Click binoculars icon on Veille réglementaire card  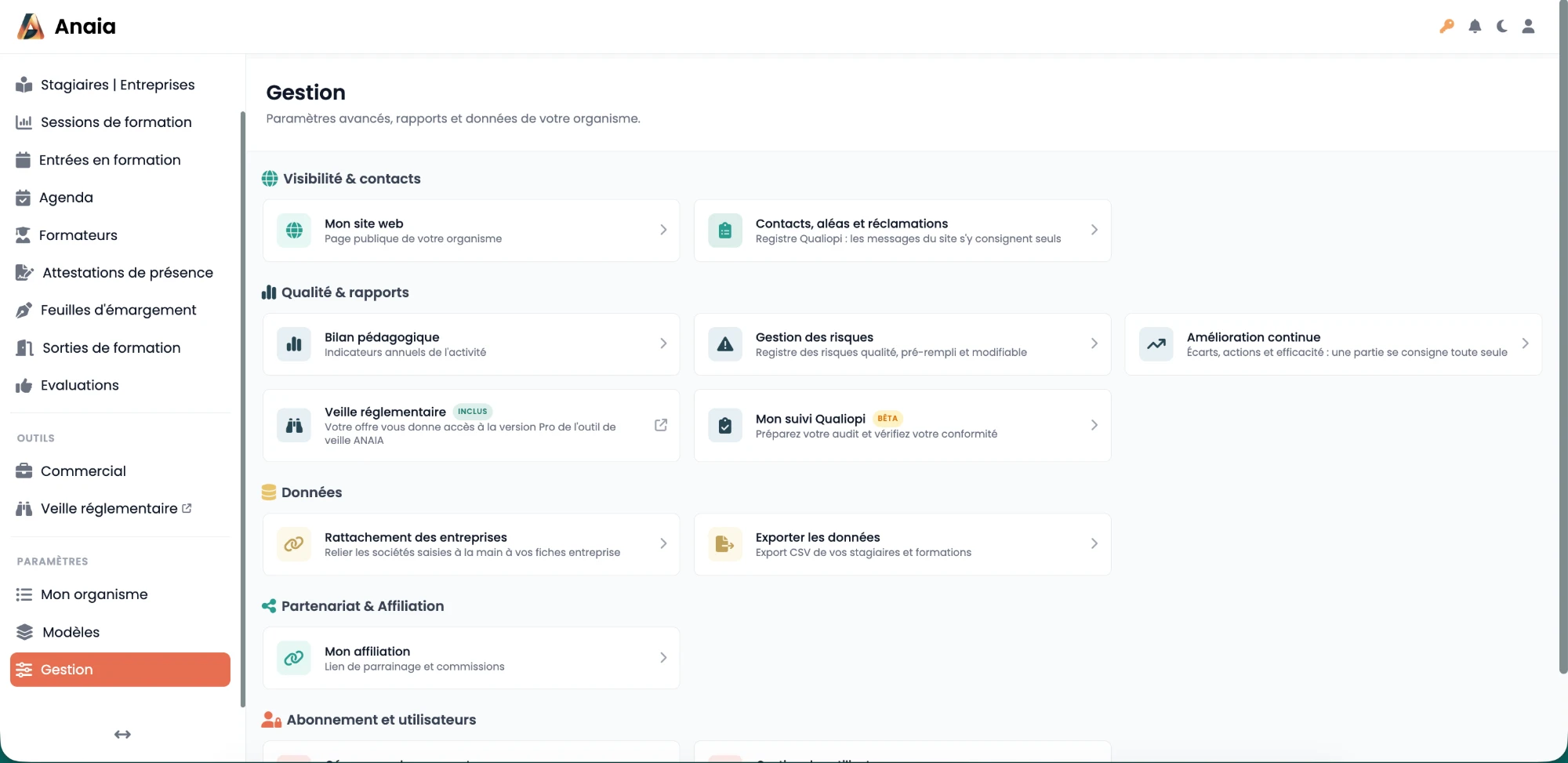pos(294,426)
